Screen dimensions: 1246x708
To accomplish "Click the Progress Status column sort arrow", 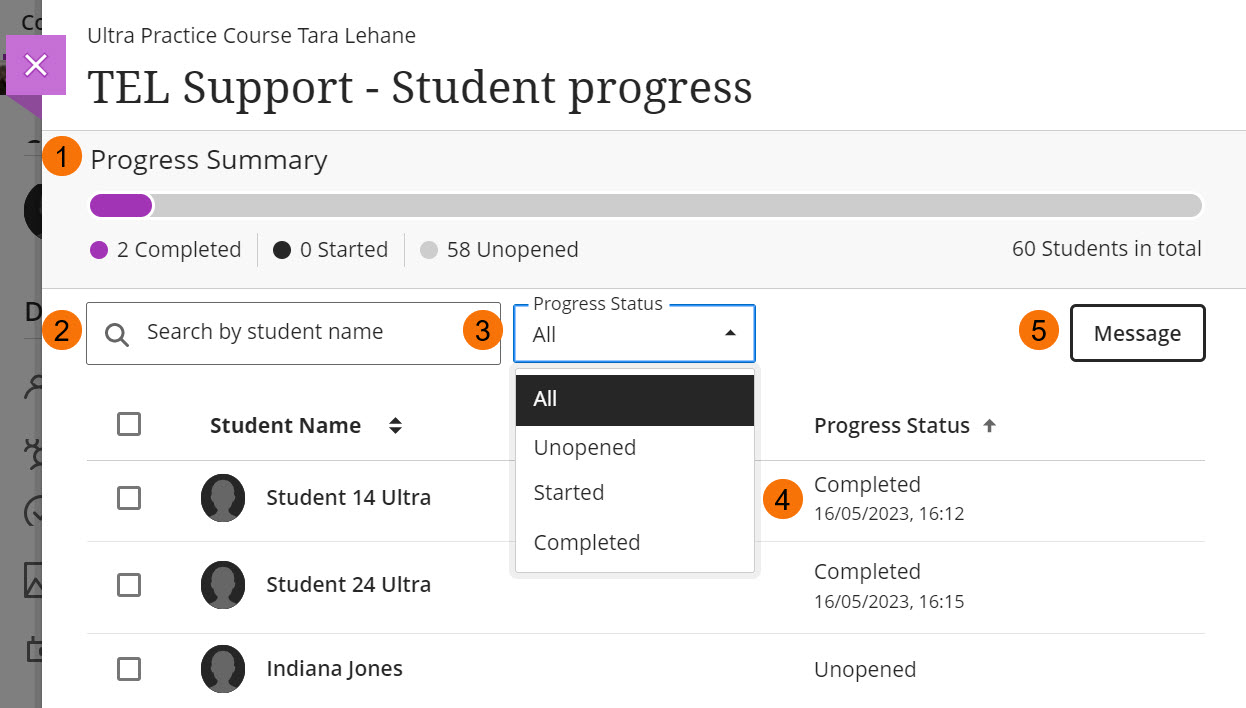I will (x=988, y=424).
